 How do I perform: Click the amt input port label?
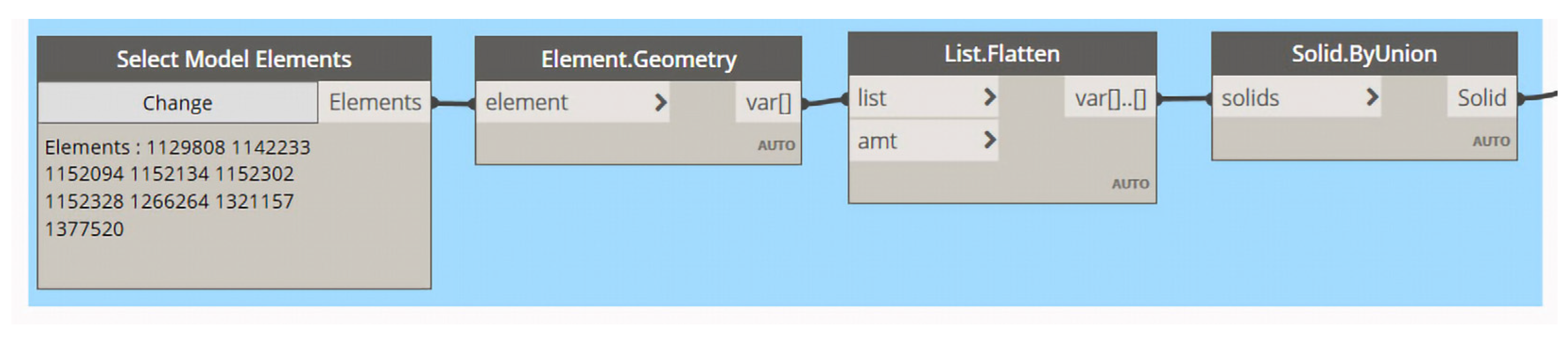pyautogui.click(x=877, y=141)
